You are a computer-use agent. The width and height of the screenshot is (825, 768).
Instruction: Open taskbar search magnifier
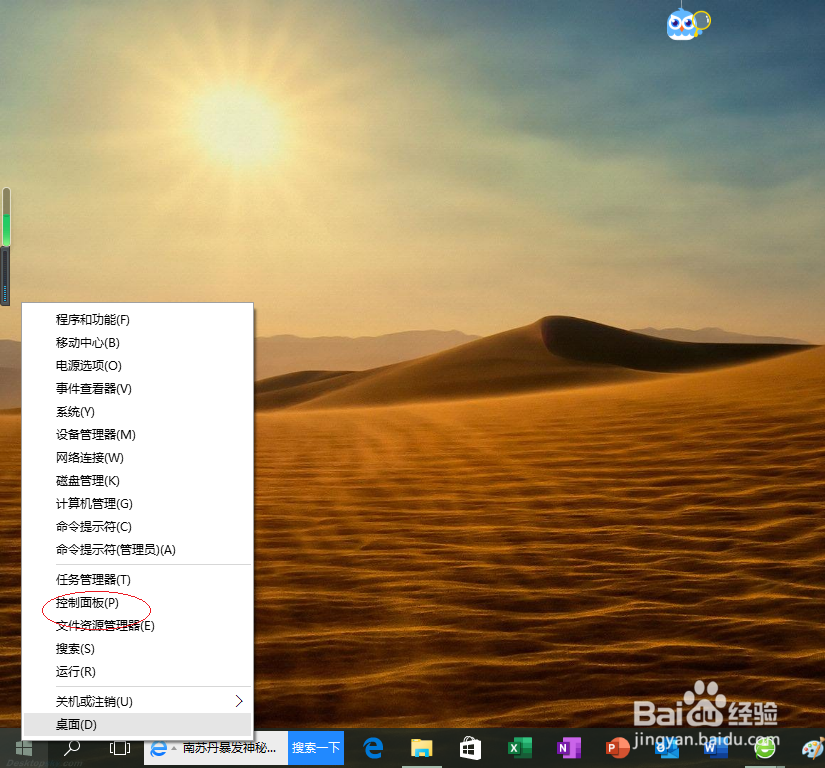click(x=72, y=747)
